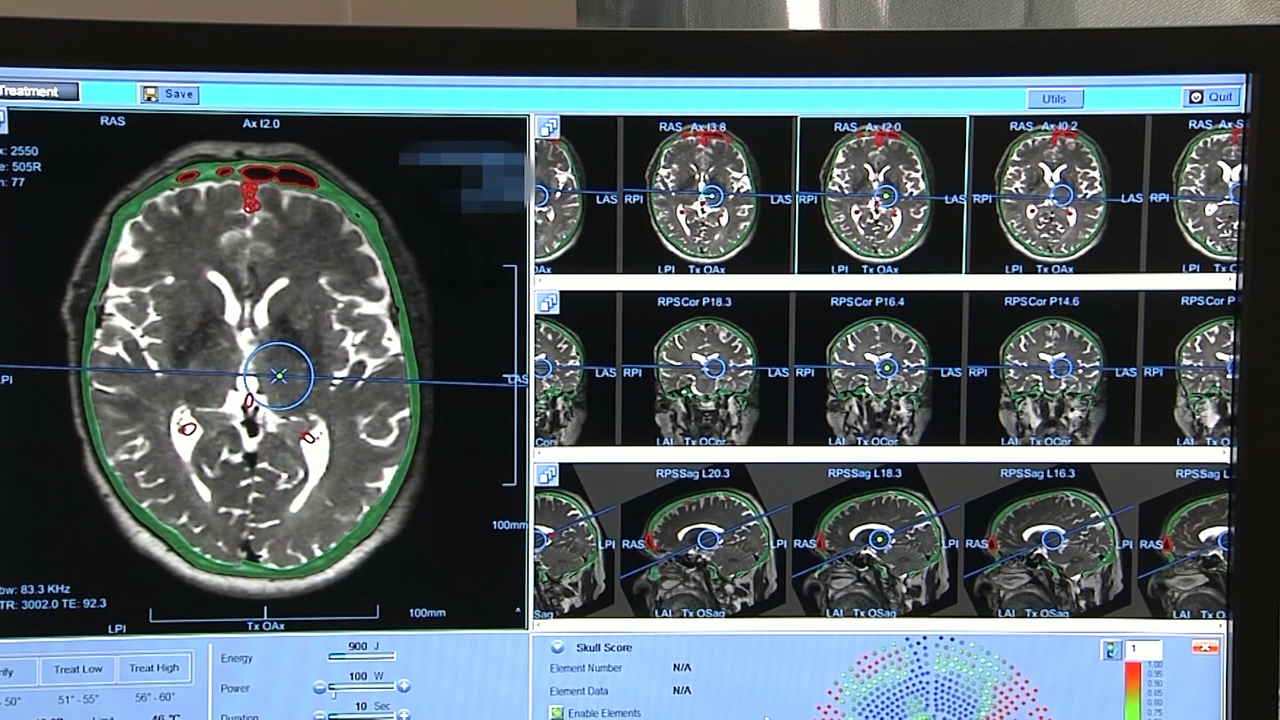Click the 'TR: 3002.0 TE: 92.3' text

pyautogui.click(x=55, y=604)
